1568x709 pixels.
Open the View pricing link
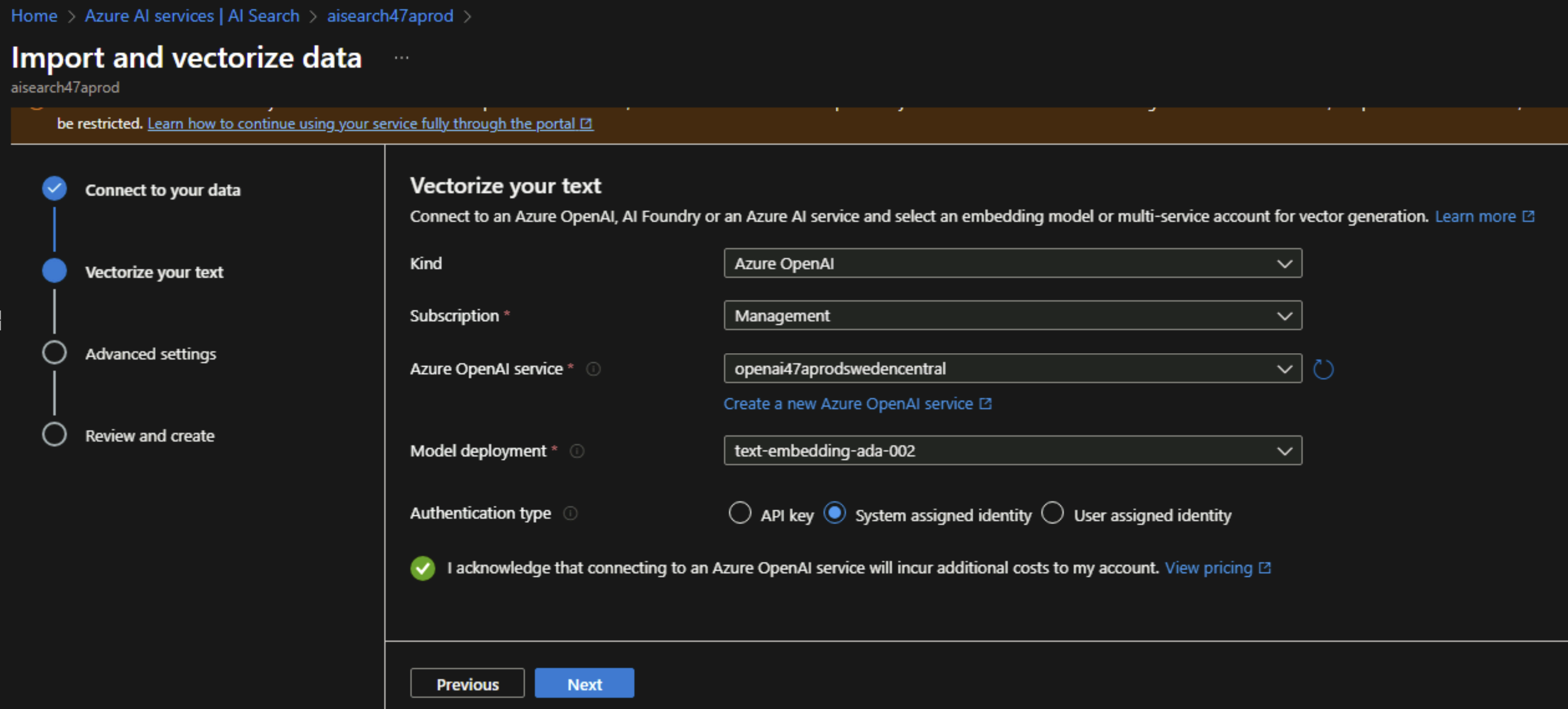(x=1208, y=568)
